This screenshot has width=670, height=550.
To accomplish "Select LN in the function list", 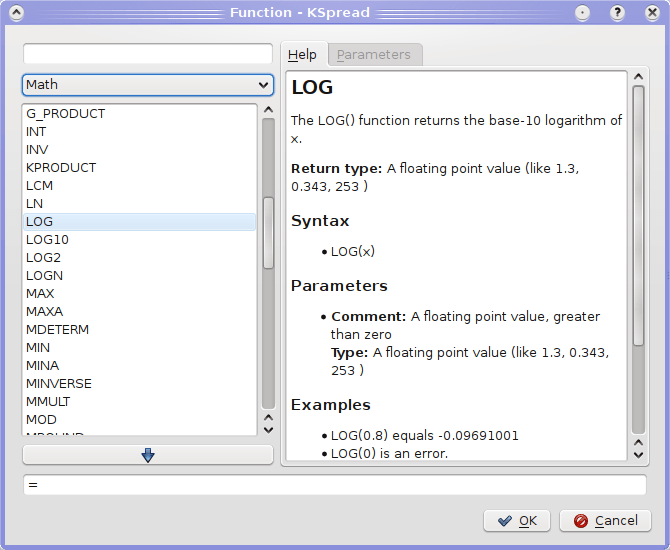I will coord(139,203).
